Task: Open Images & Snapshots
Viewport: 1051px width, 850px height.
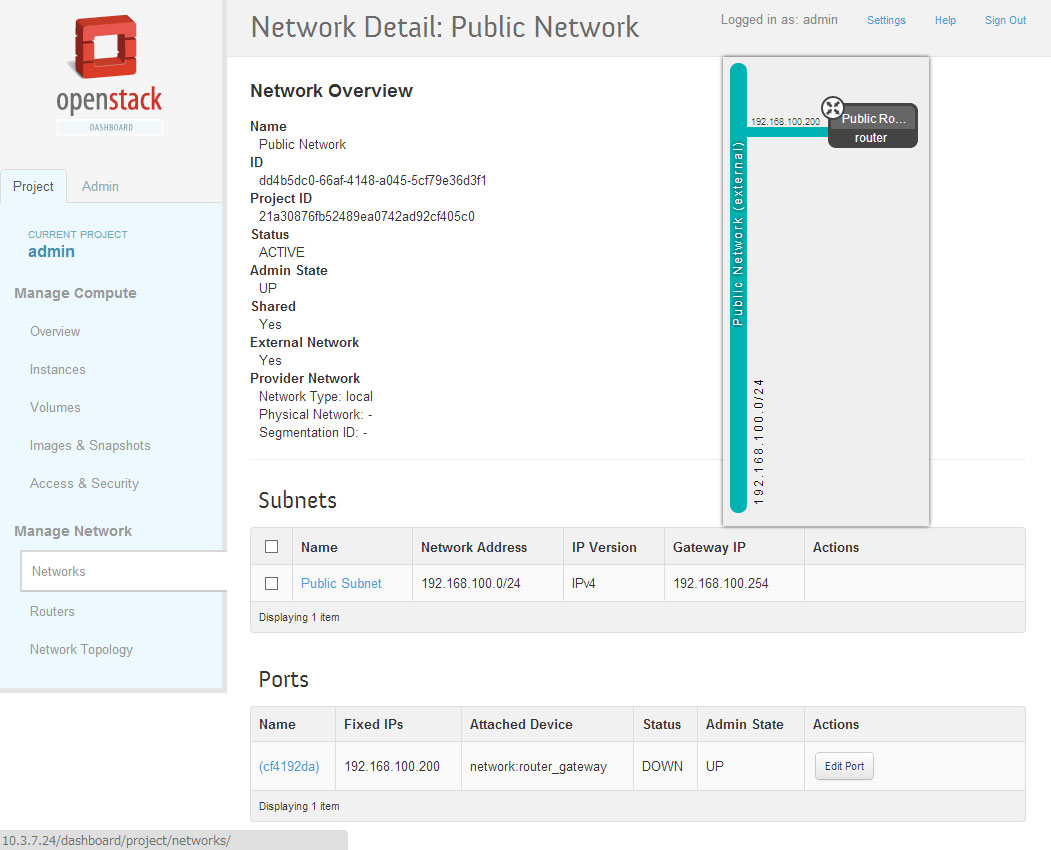Action: 90,445
